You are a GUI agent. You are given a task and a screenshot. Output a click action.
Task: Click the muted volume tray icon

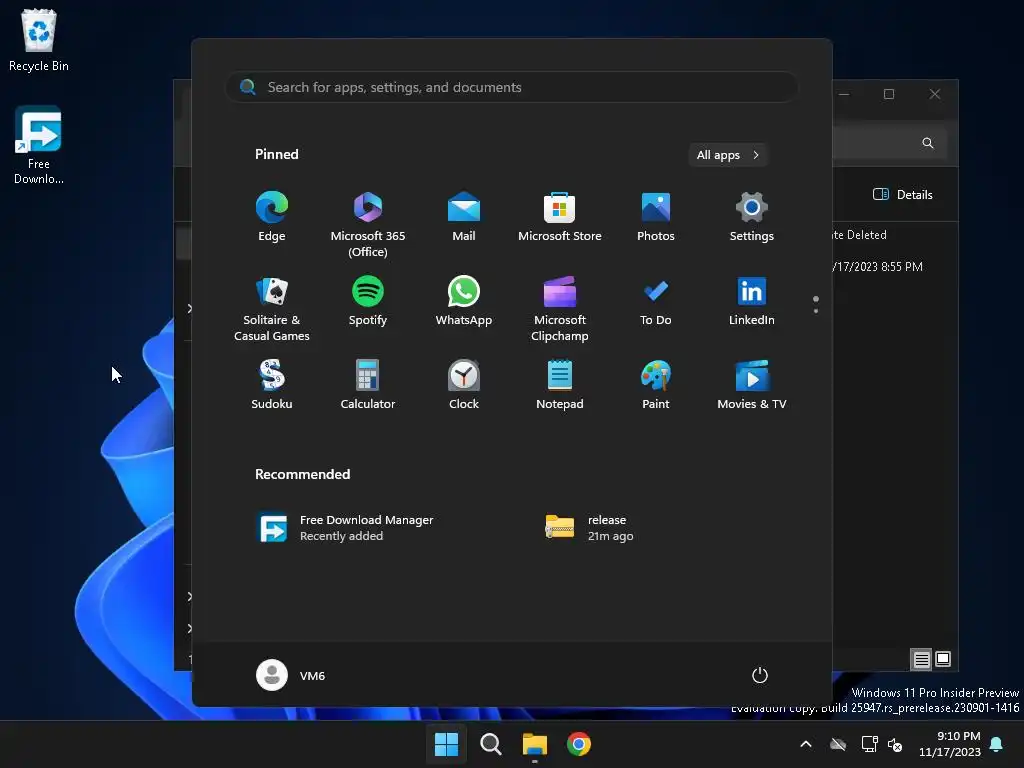coord(895,744)
